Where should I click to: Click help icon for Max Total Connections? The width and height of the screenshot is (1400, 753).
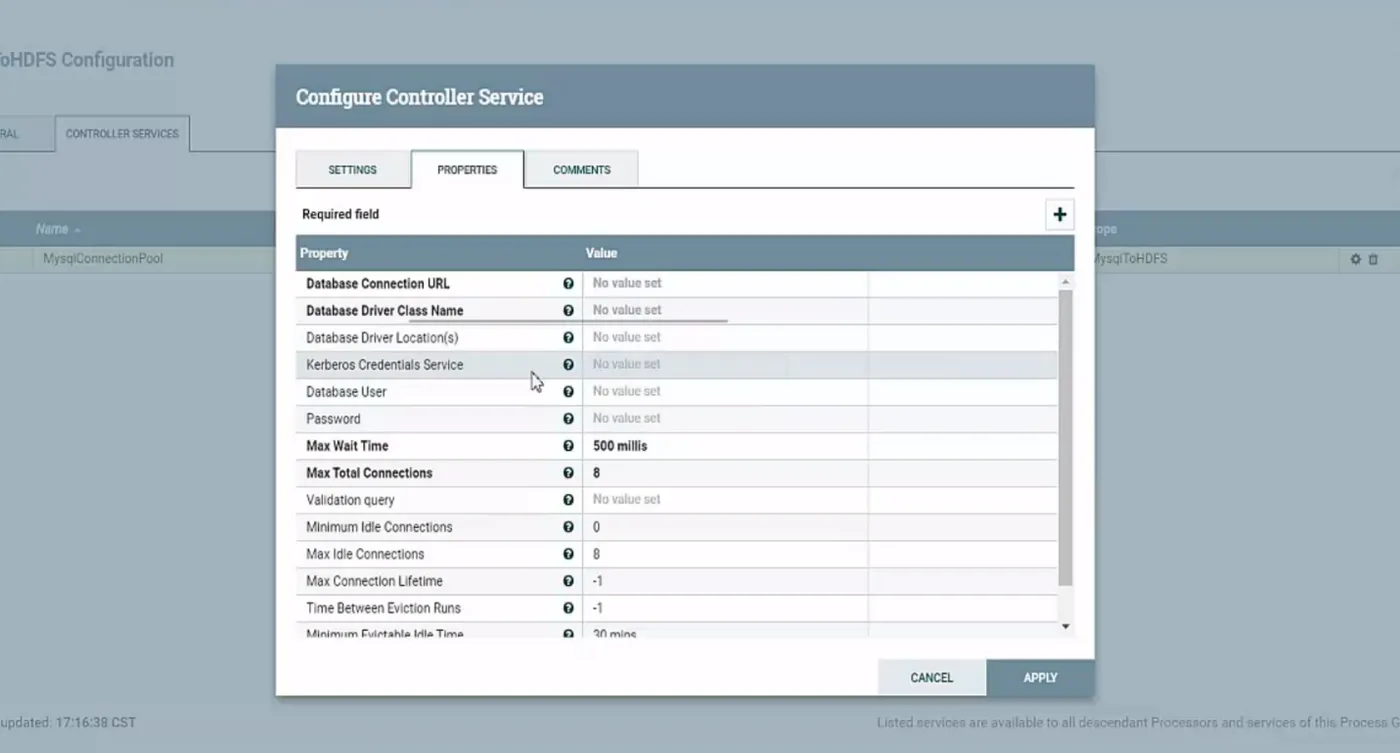point(568,473)
